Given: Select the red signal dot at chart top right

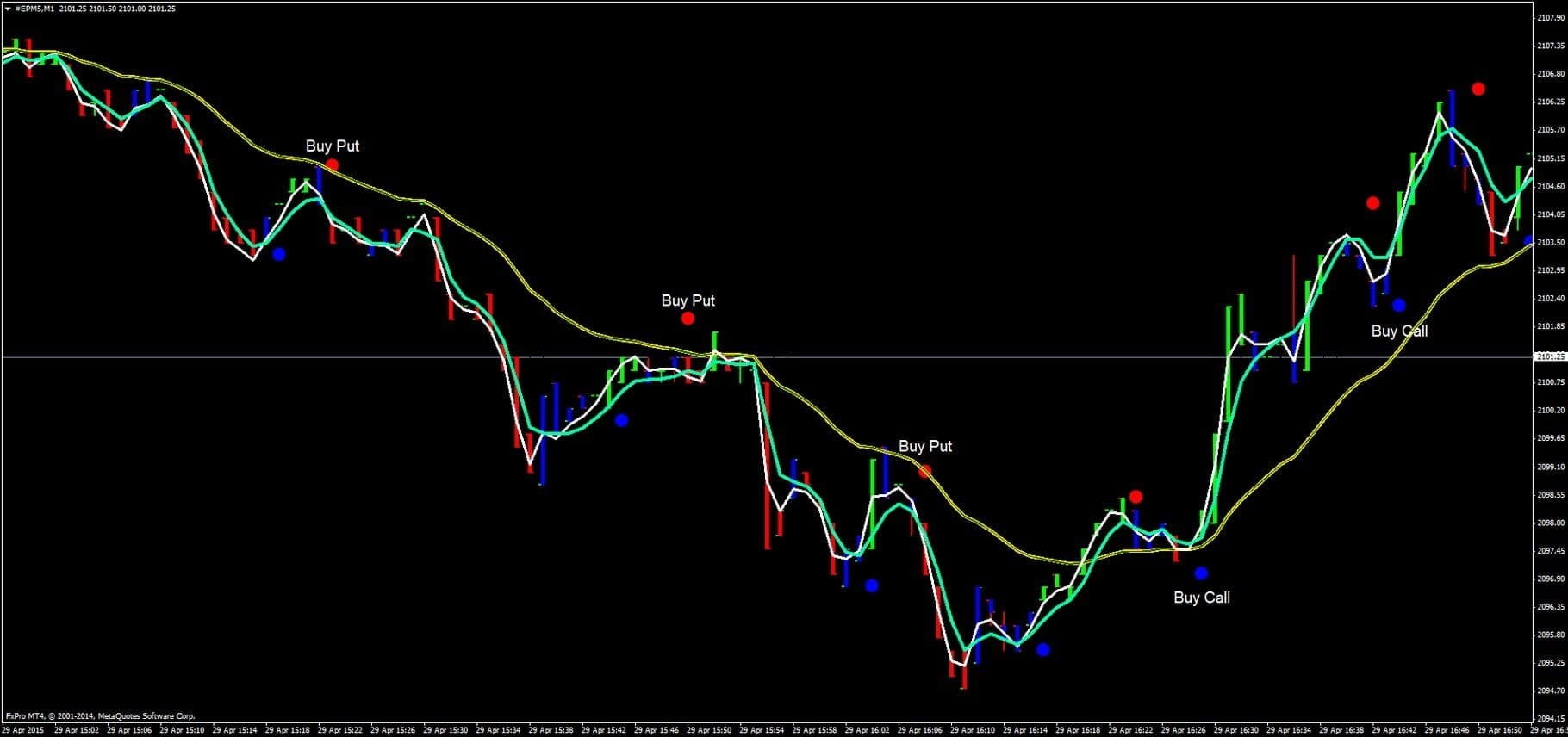Looking at the screenshot, I should click(x=1478, y=89).
